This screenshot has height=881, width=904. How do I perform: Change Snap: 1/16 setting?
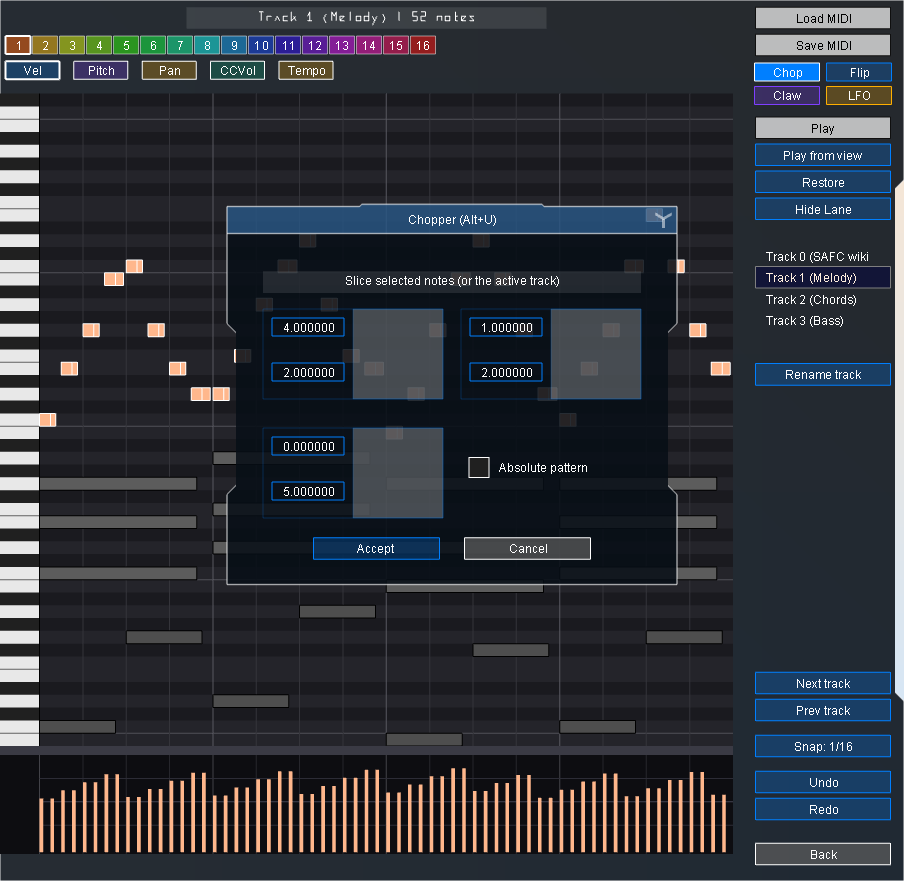click(x=823, y=746)
